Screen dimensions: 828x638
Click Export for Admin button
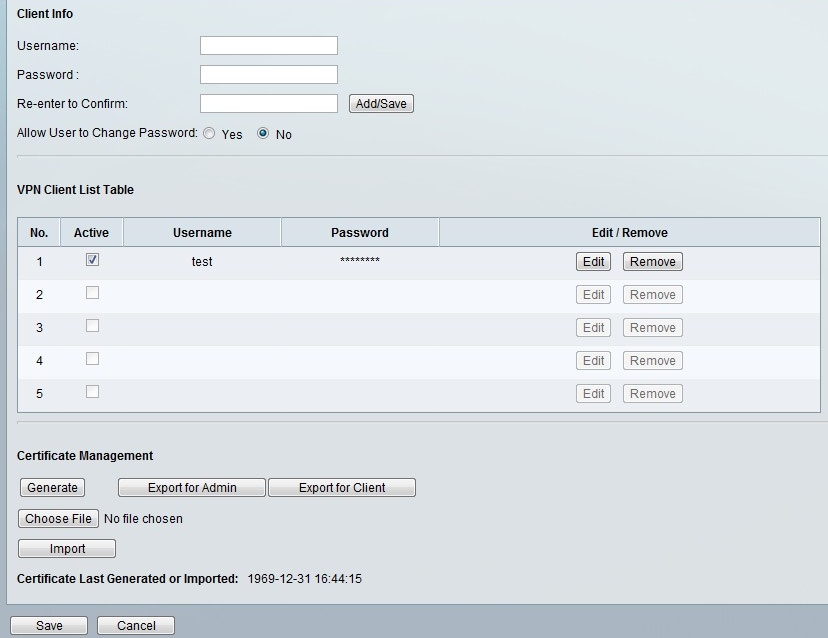192,487
